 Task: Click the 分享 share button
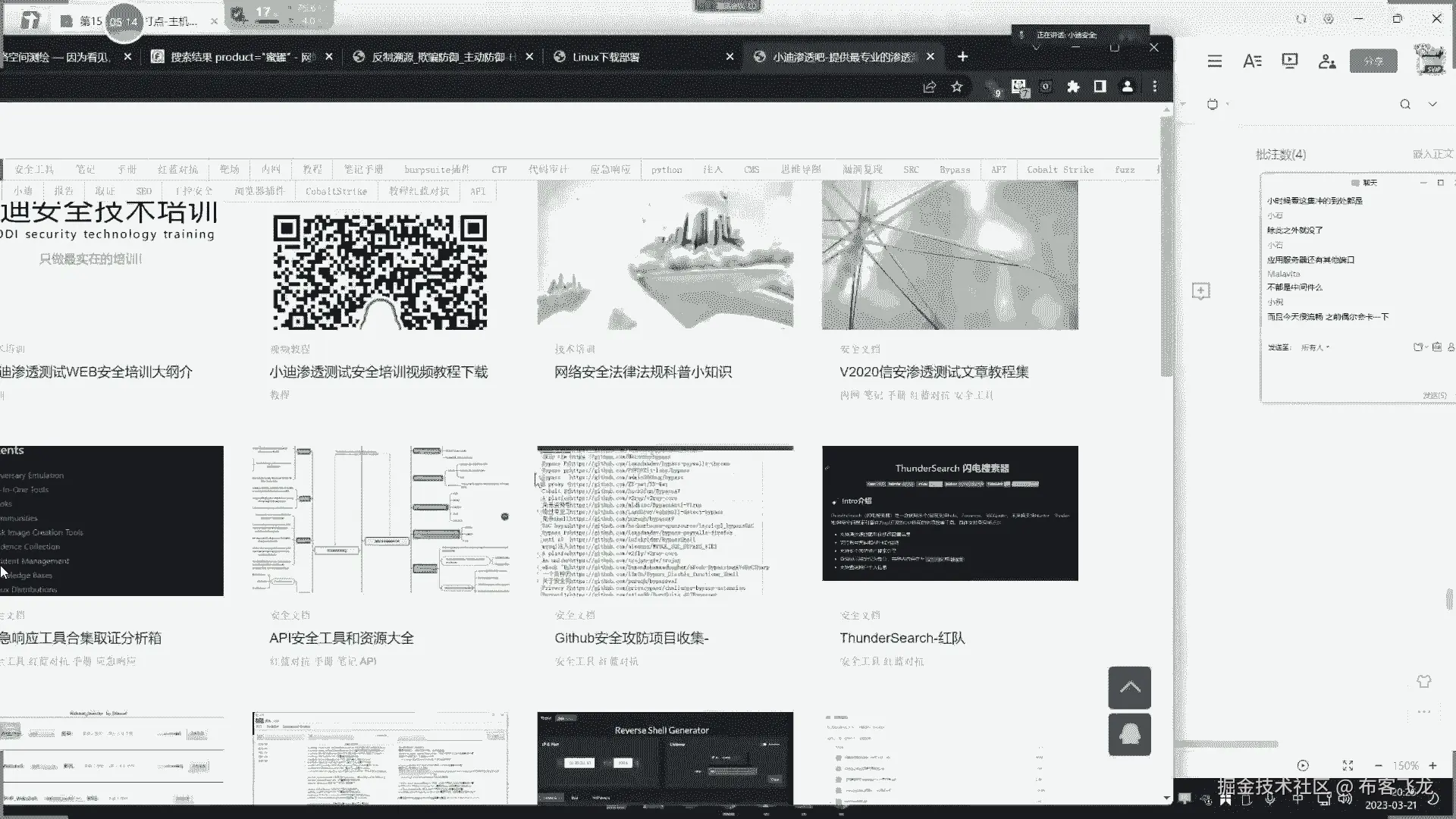[1373, 61]
